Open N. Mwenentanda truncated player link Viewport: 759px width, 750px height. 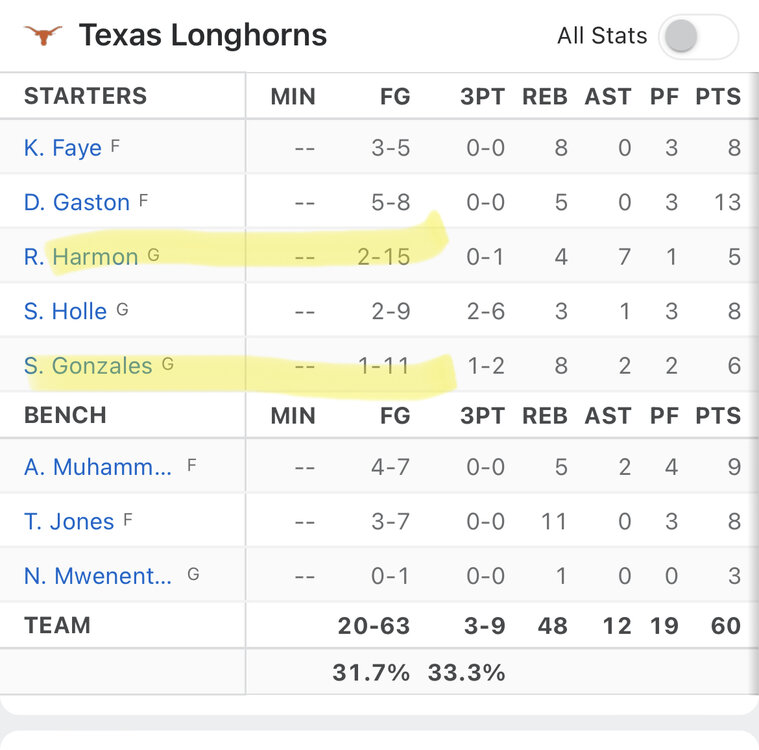click(98, 575)
